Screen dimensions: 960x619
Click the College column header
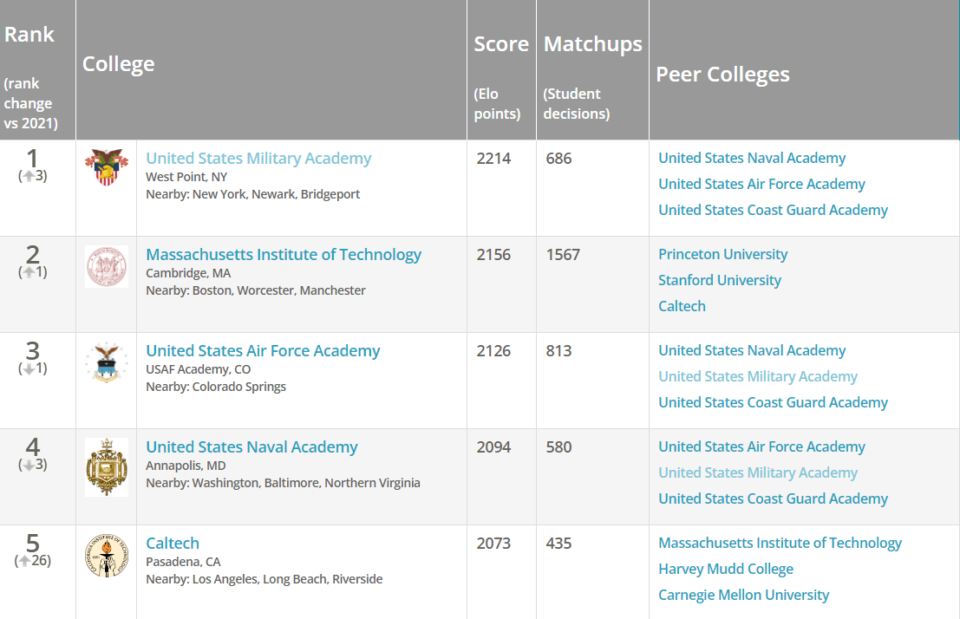pos(118,62)
